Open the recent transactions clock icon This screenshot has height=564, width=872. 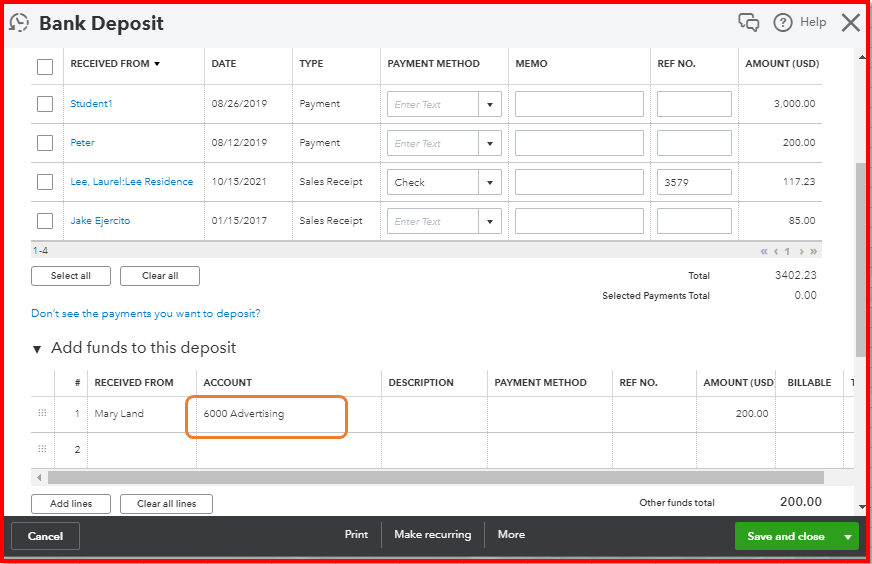click(19, 23)
